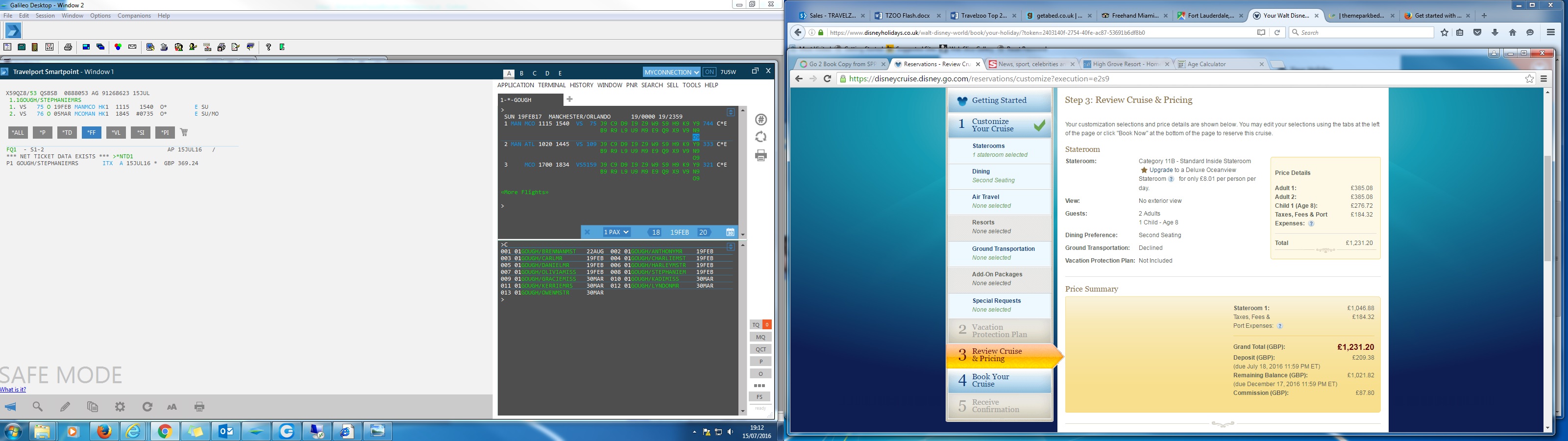
Task: Click the hash symbol circle icon in Smartpoint sidebar
Action: 761,120
